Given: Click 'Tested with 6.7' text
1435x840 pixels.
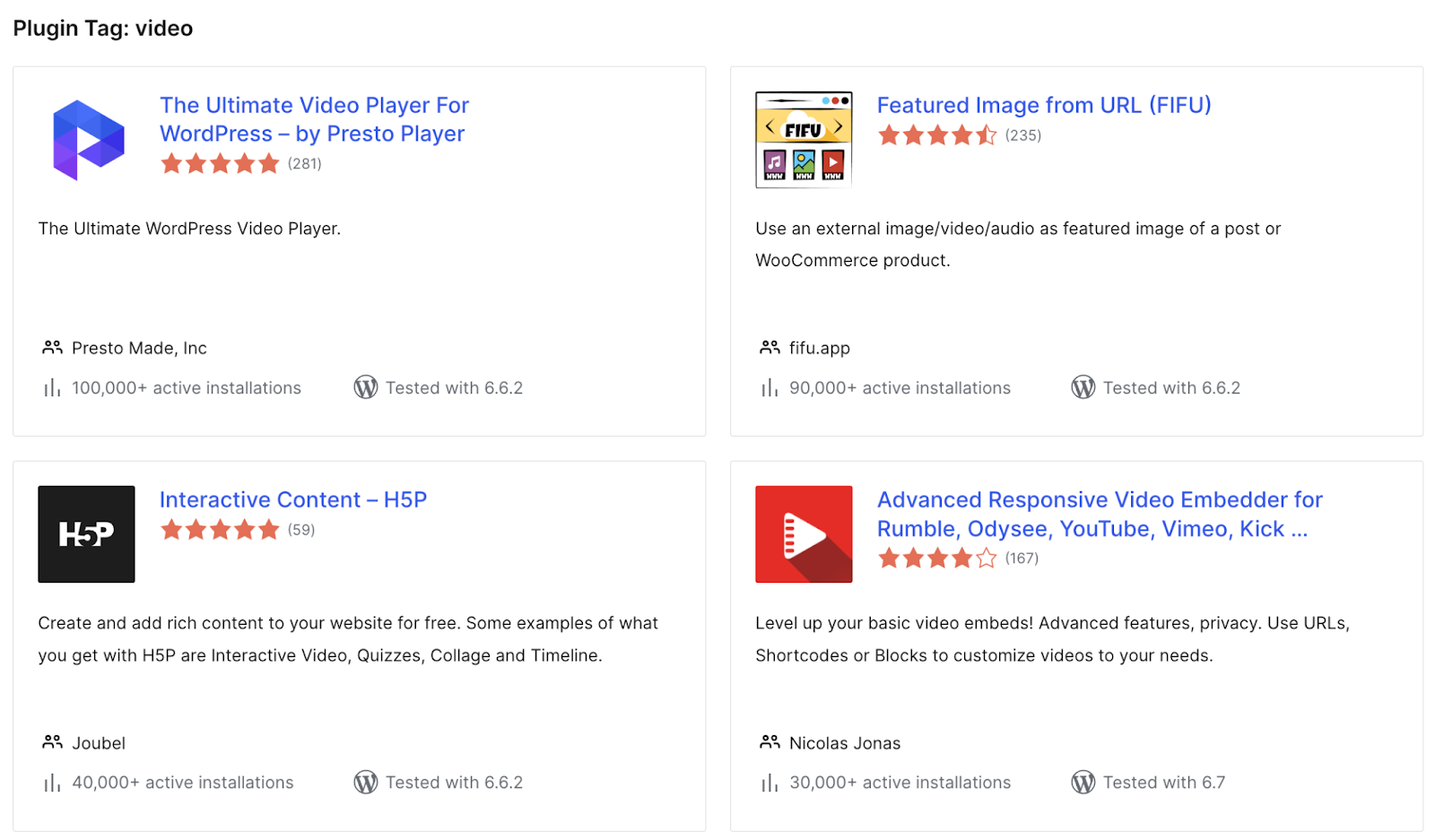Looking at the screenshot, I should pos(1164,783).
